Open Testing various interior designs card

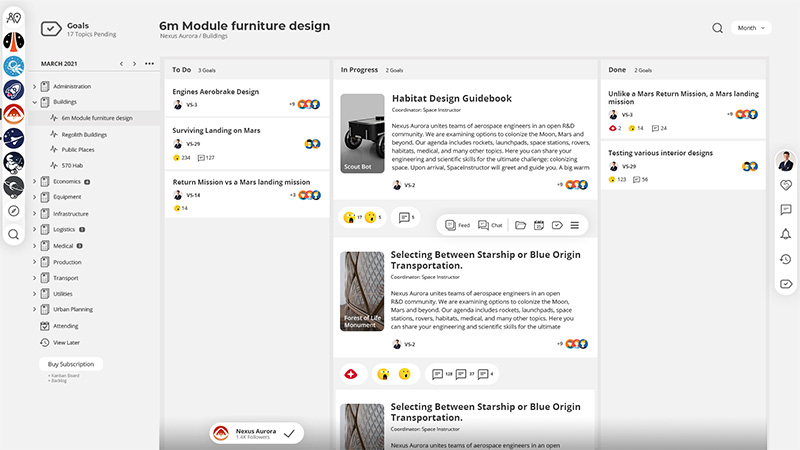click(x=683, y=166)
